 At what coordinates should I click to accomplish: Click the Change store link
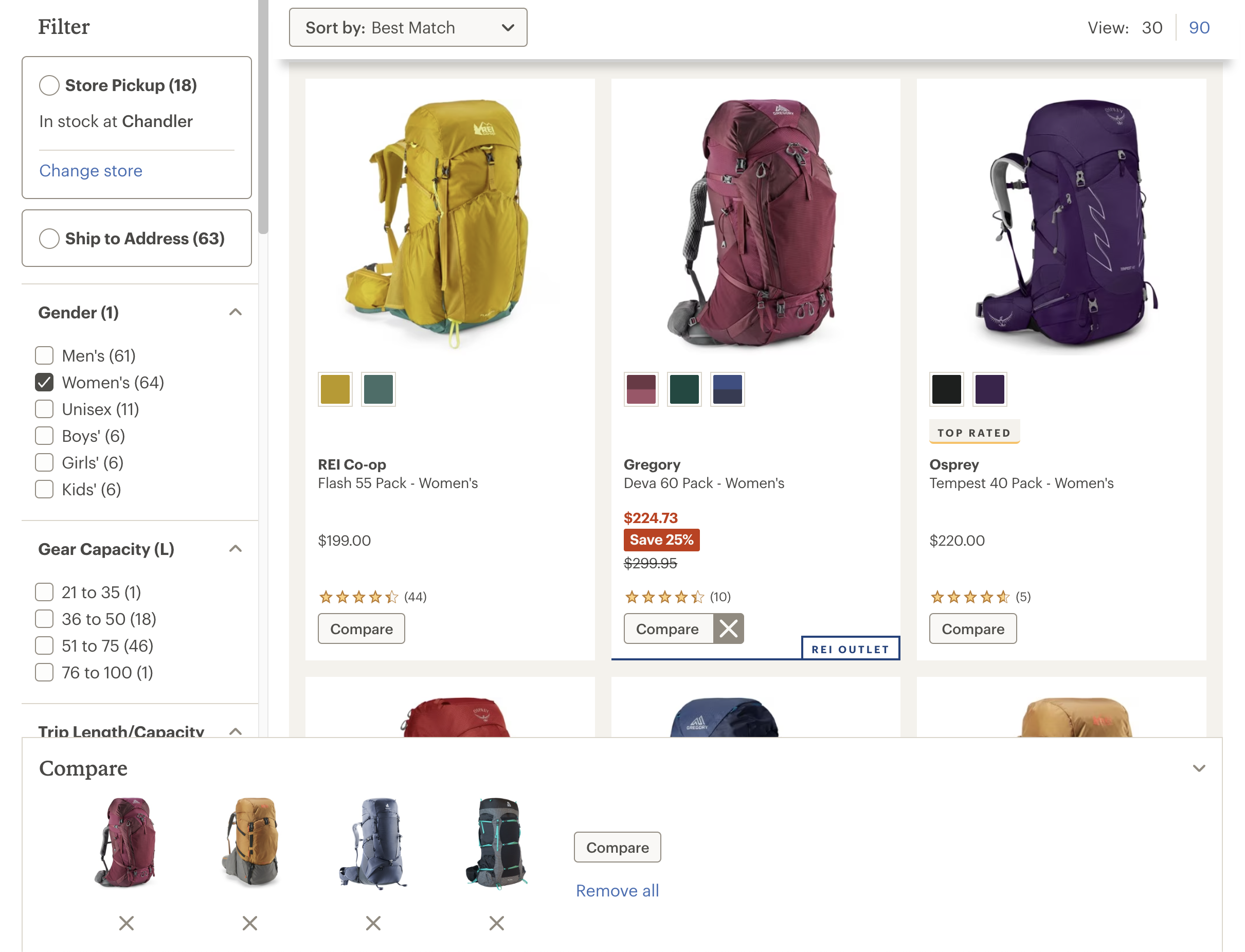[x=91, y=171]
